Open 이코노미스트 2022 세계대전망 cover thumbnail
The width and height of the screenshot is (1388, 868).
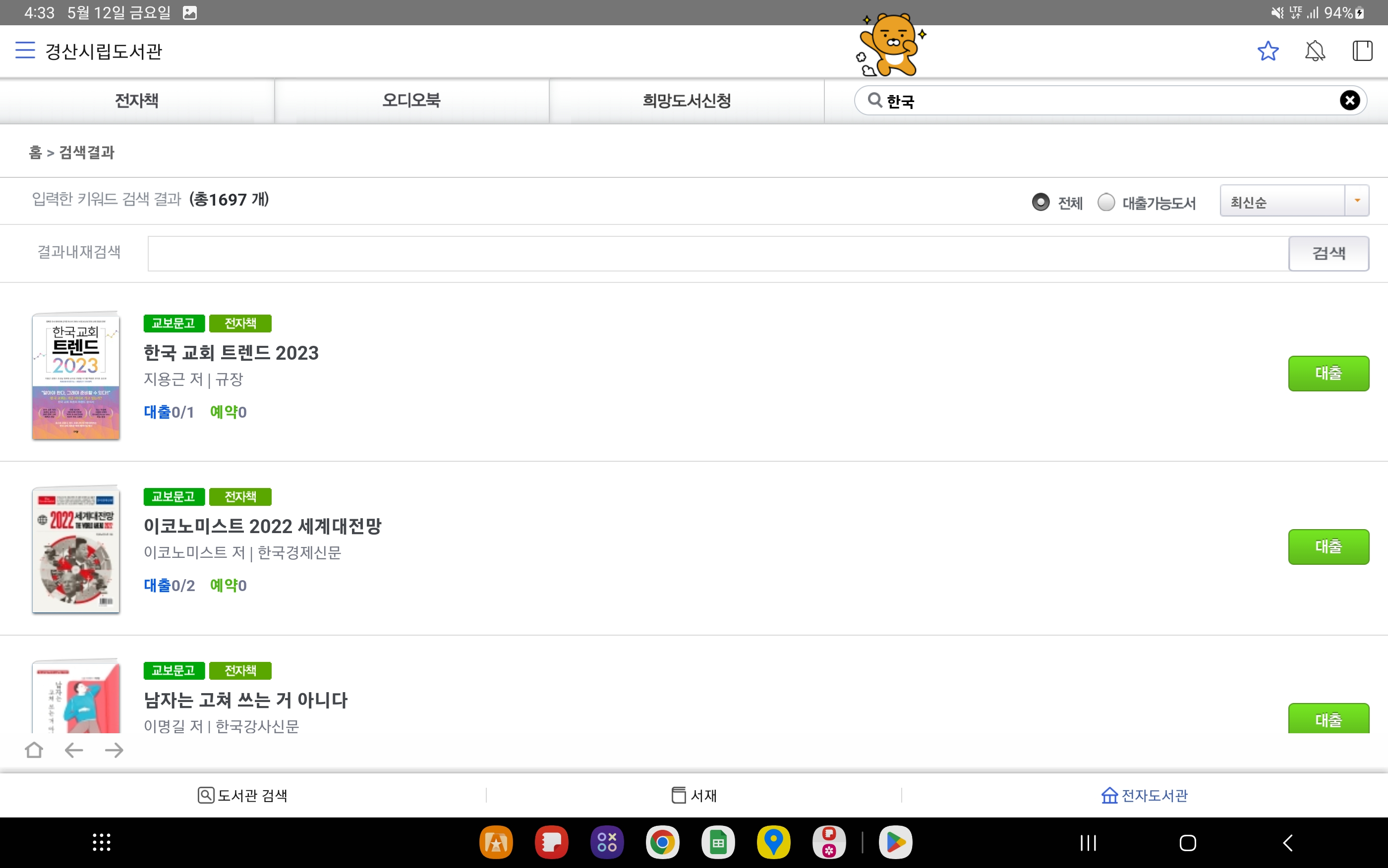coord(76,549)
